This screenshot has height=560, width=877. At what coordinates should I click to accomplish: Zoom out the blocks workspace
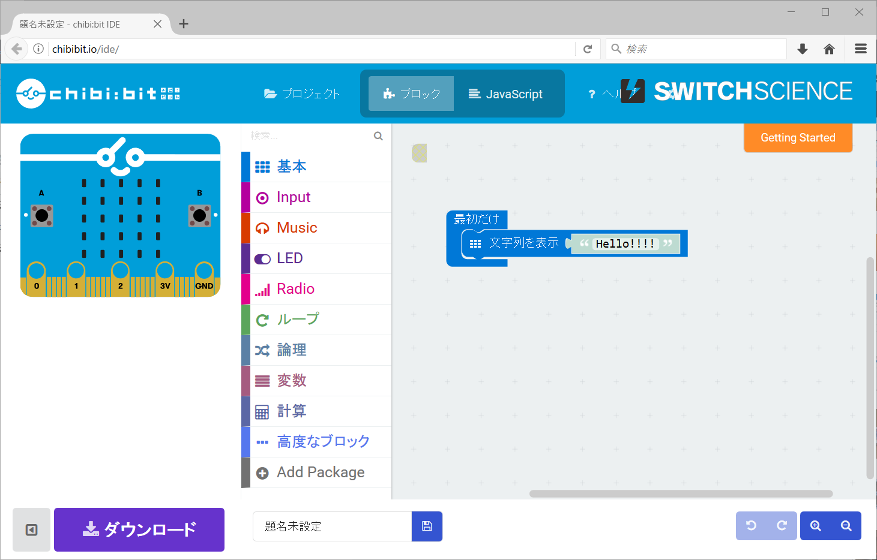(x=846, y=526)
